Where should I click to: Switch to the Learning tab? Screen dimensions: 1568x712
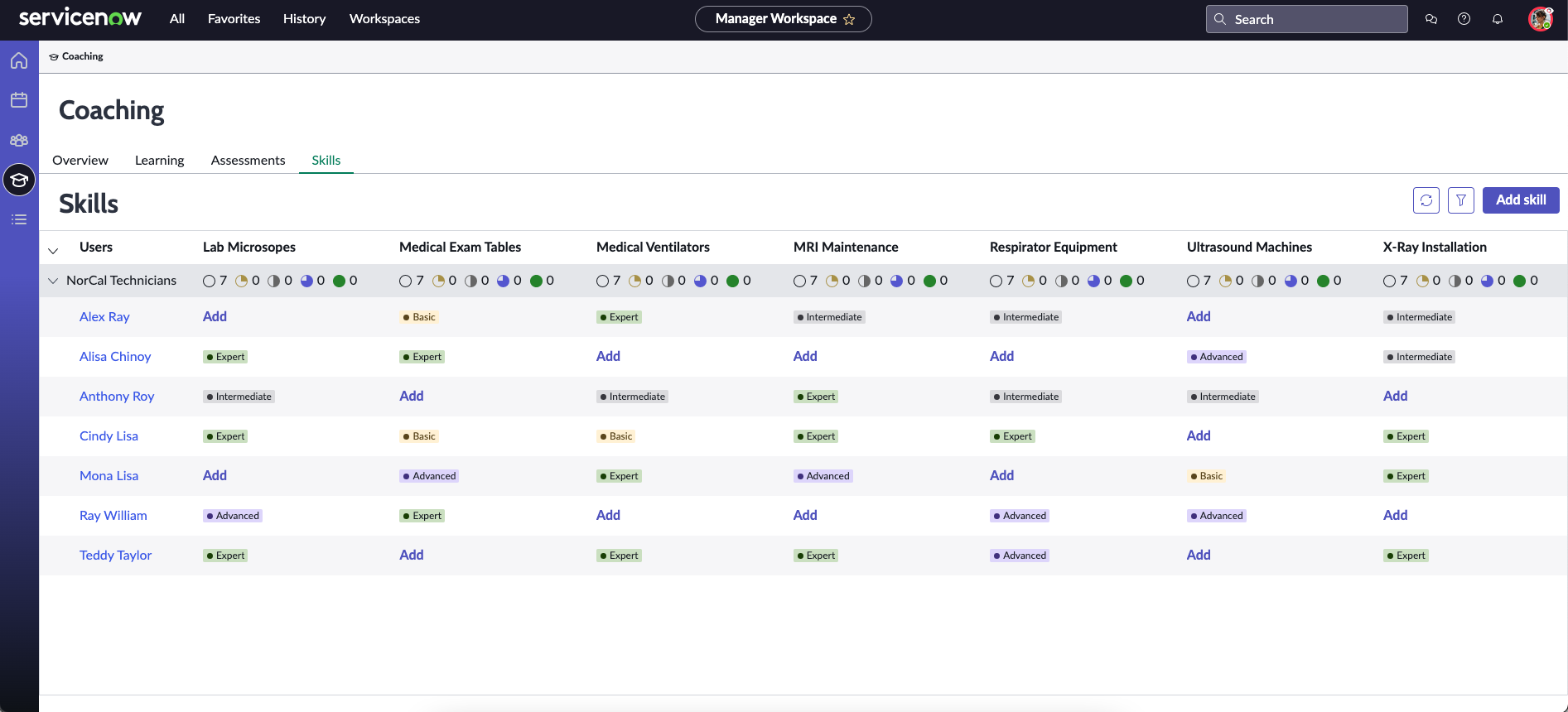[x=159, y=161]
